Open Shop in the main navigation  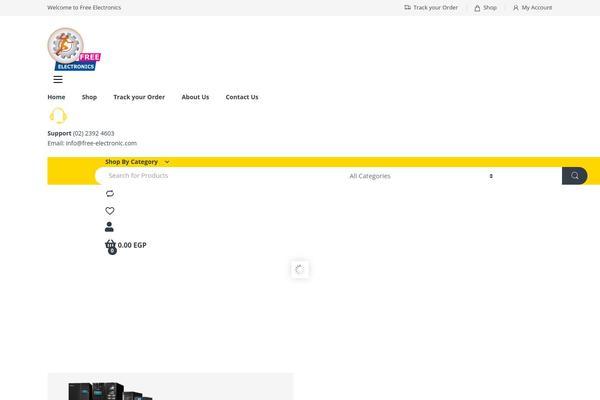[x=89, y=97]
